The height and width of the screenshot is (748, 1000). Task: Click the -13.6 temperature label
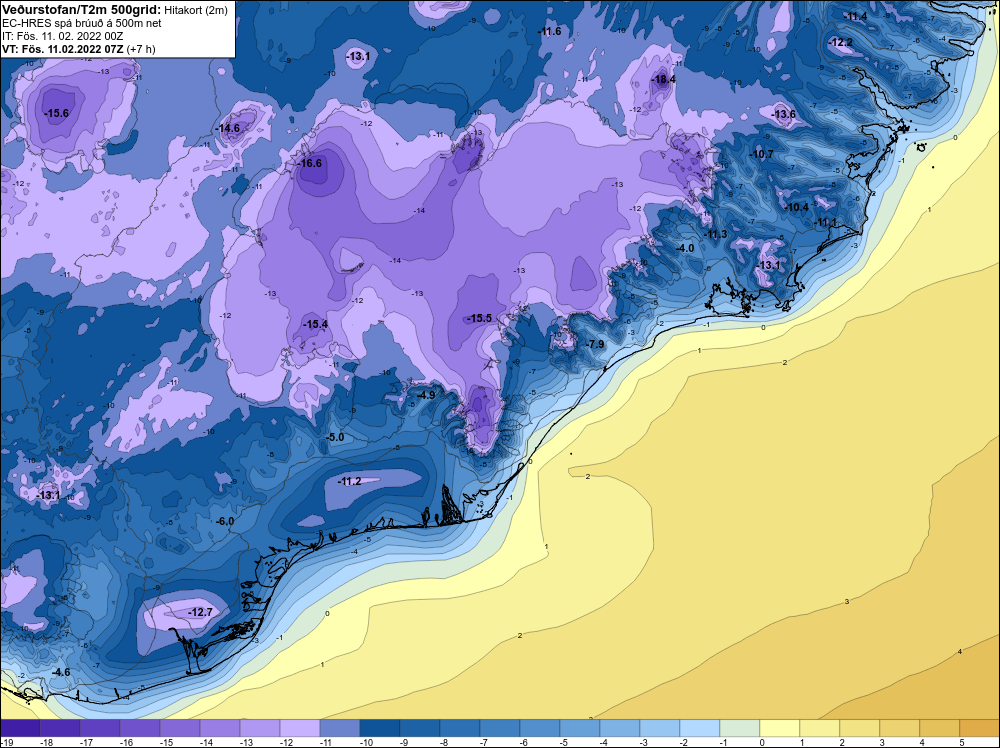tap(783, 115)
